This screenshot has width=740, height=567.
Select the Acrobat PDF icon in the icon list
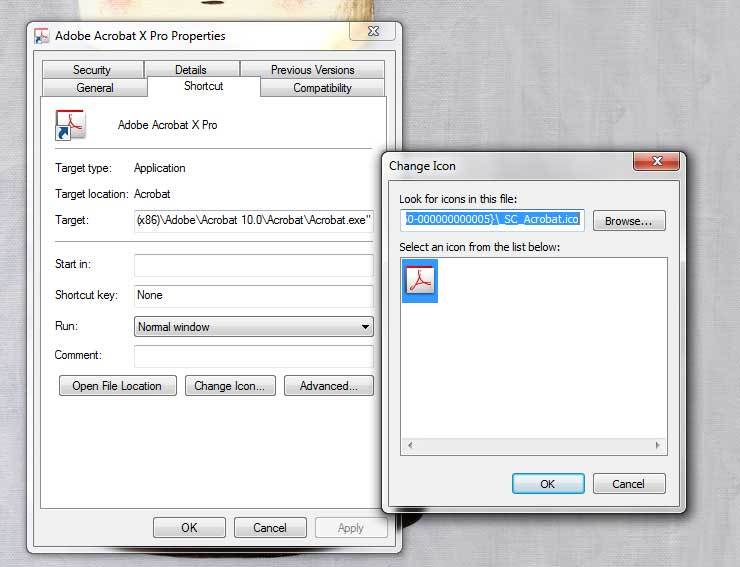(x=420, y=281)
